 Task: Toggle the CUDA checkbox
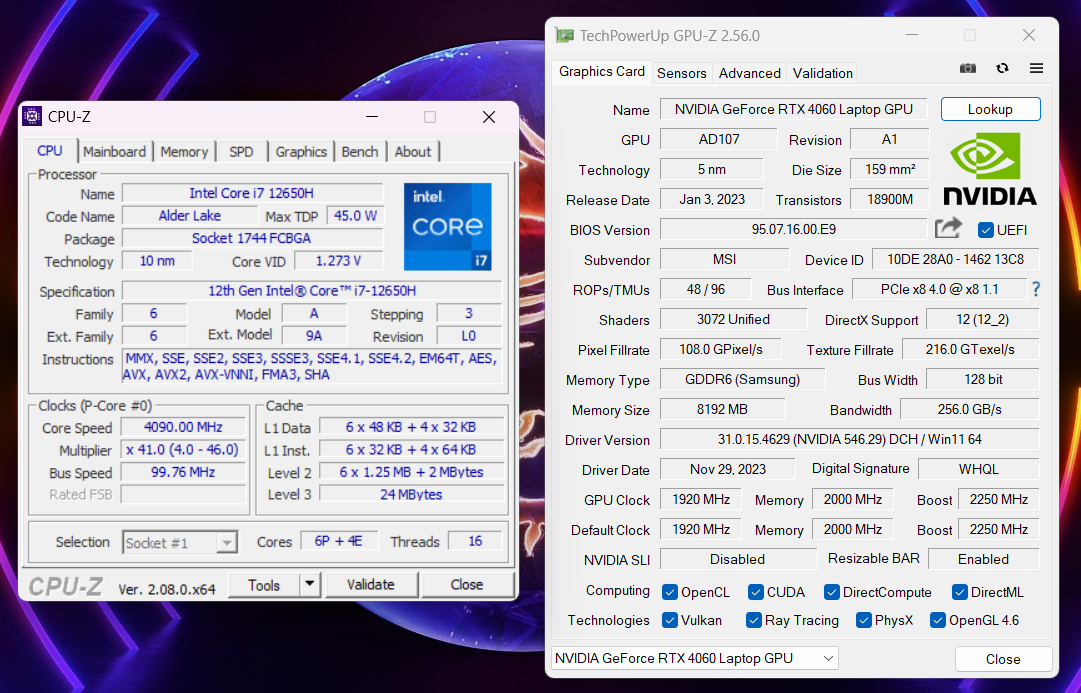756,592
